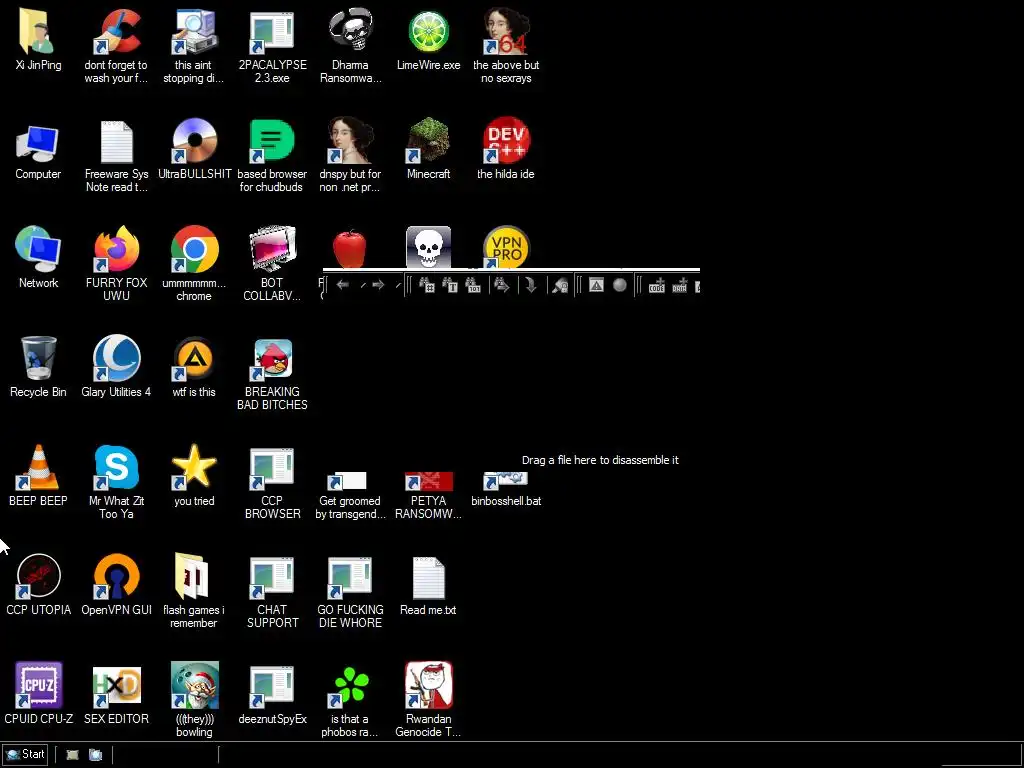Click the curved down-arrow jump icon in toolbar
The image size is (1024, 768).
click(x=531, y=285)
